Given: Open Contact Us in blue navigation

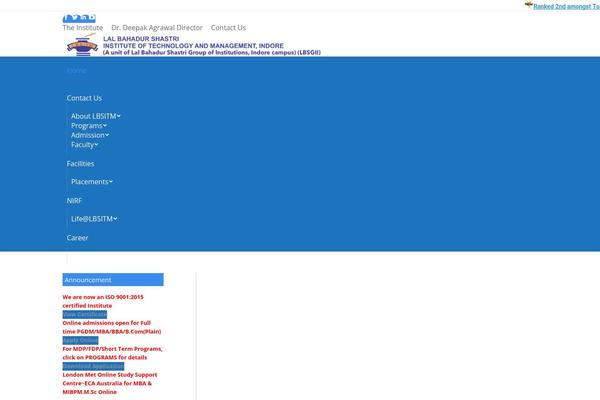Looking at the screenshot, I should point(84,98).
